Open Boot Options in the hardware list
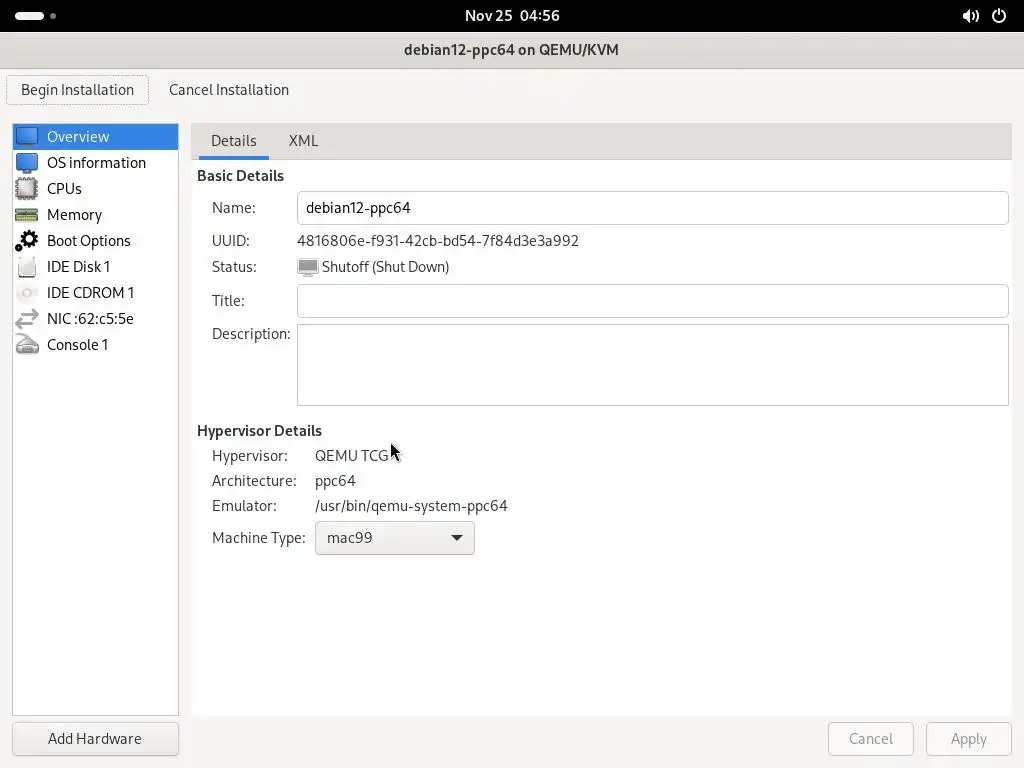 point(95,241)
